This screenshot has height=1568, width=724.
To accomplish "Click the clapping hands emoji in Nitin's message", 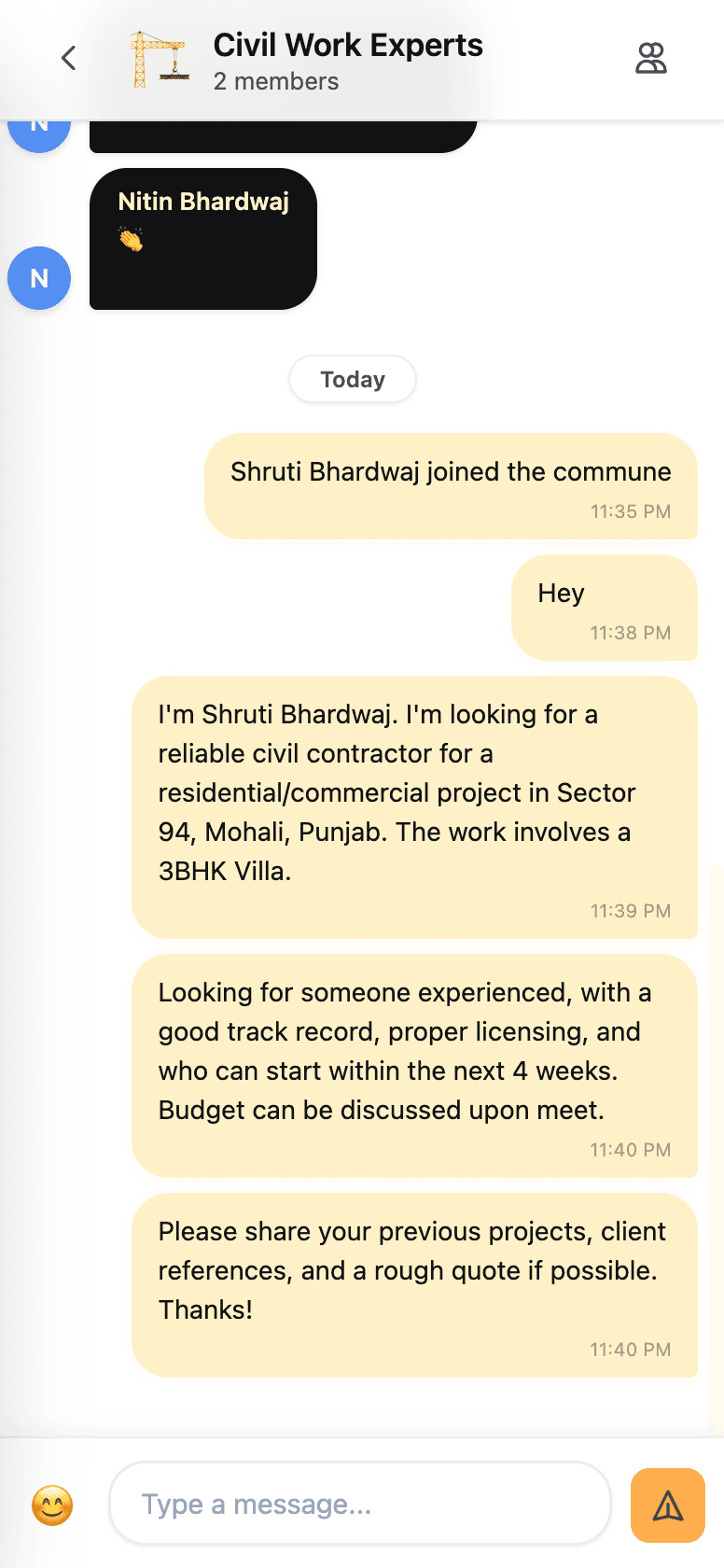I will pyautogui.click(x=131, y=240).
